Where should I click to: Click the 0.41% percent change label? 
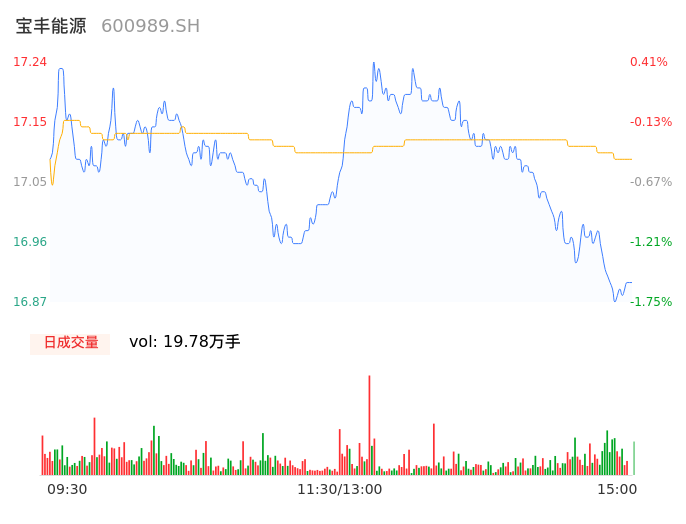(648, 62)
